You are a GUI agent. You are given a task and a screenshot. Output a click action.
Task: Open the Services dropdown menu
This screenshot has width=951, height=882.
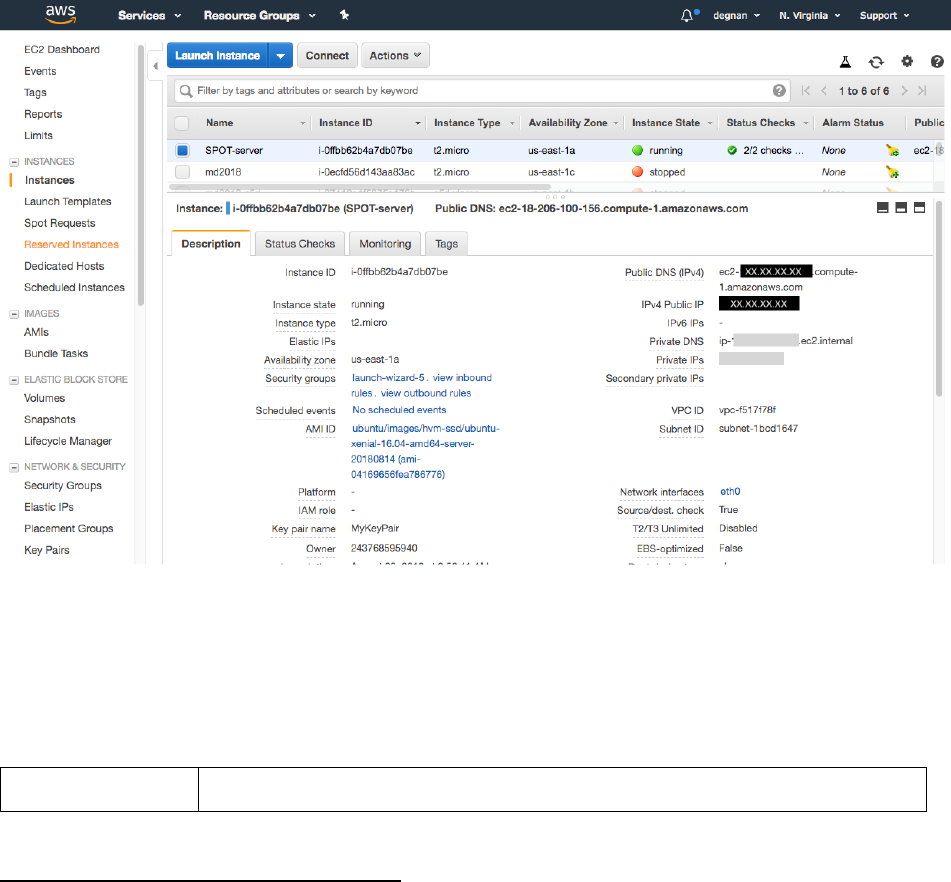[149, 15]
